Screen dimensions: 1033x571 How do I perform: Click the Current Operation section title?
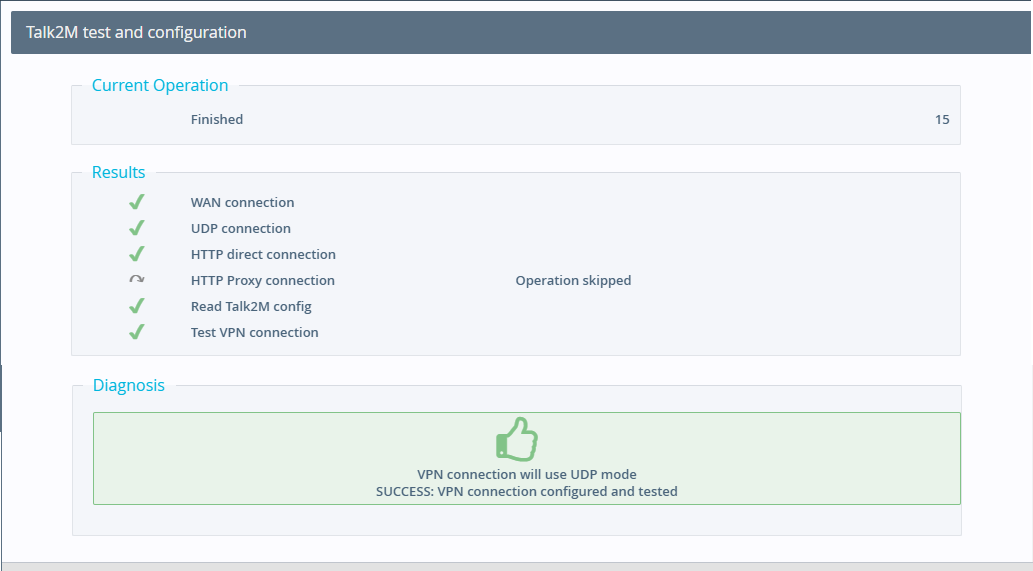point(160,85)
